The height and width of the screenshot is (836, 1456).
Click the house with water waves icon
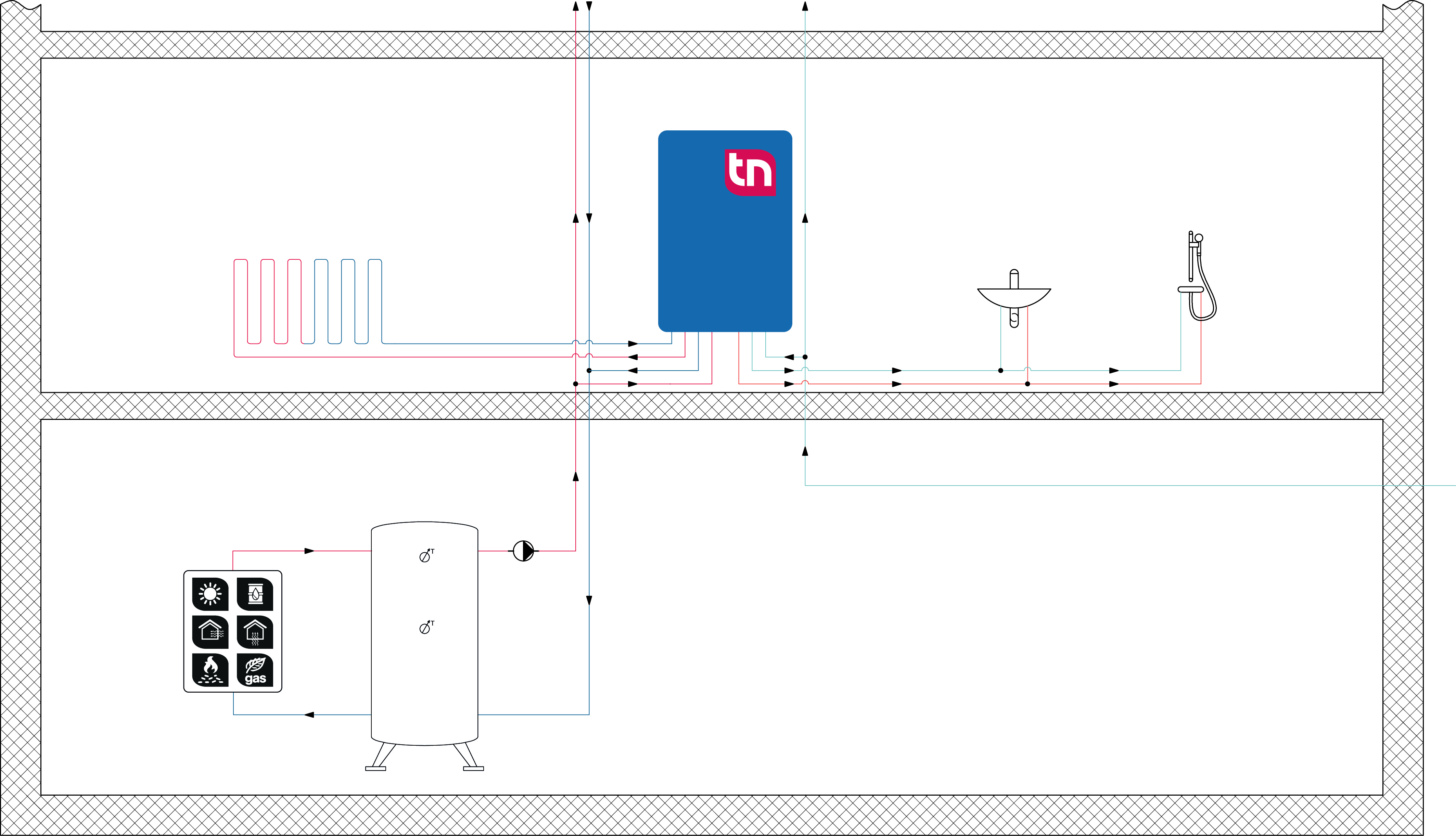point(210,632)
